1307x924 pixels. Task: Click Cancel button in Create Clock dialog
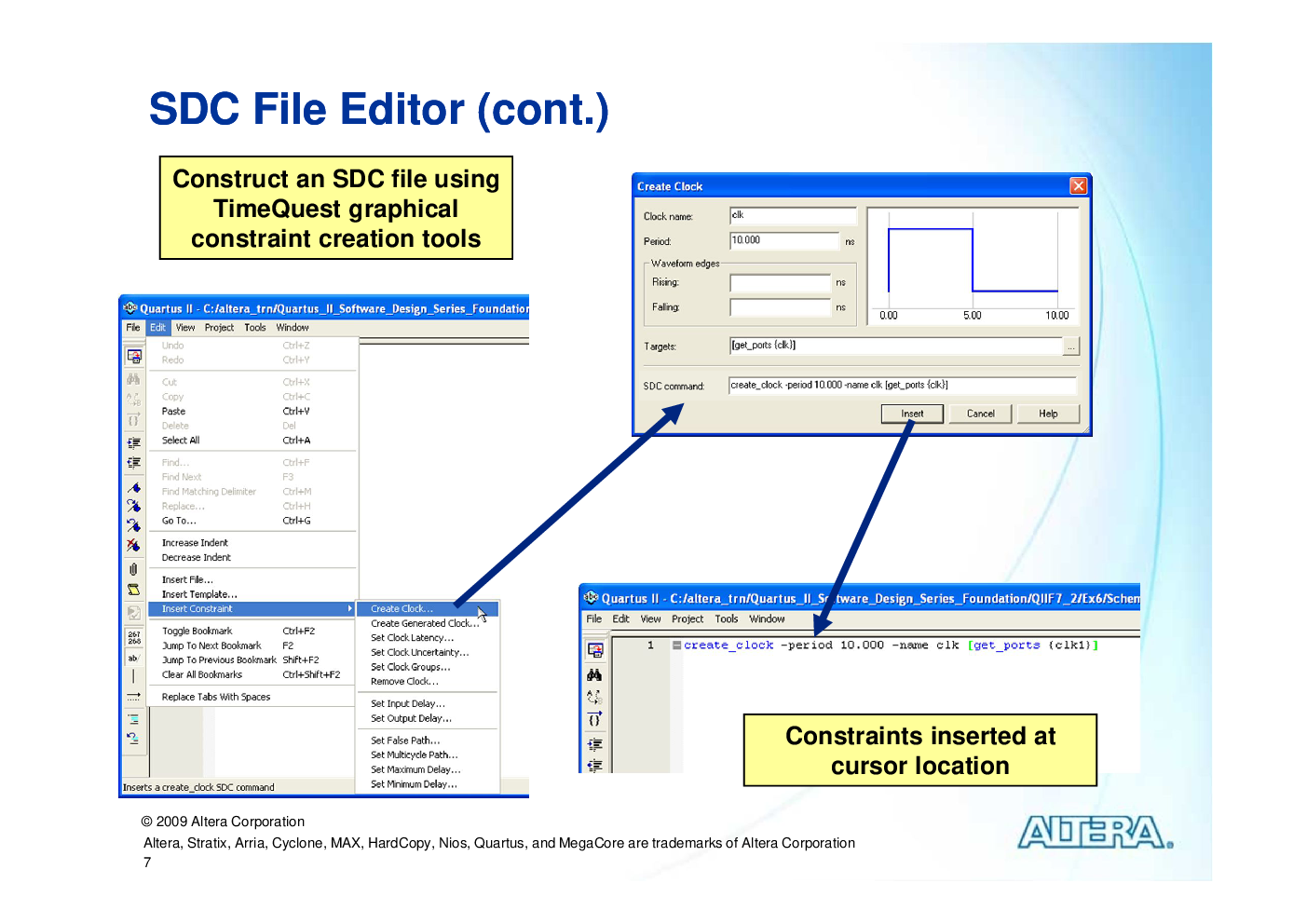tap(980, 414)
